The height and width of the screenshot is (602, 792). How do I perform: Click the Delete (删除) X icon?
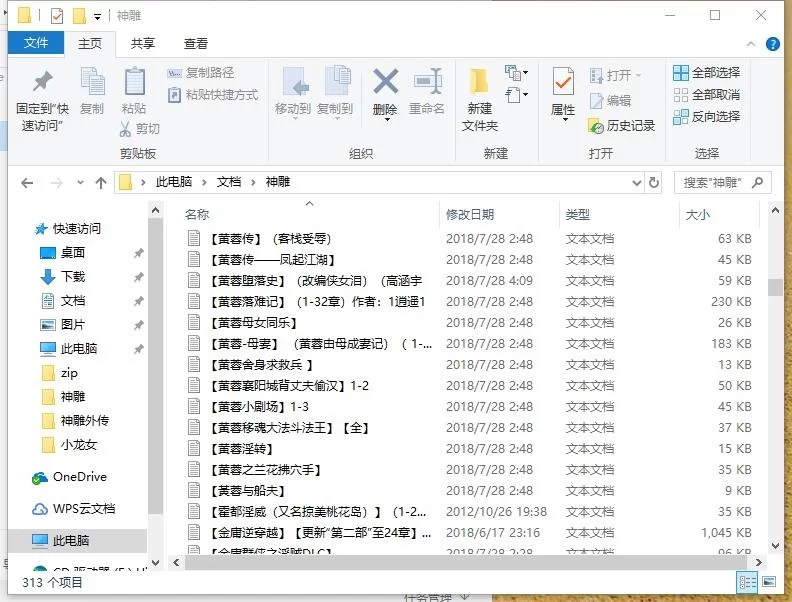tap(385, 81)
